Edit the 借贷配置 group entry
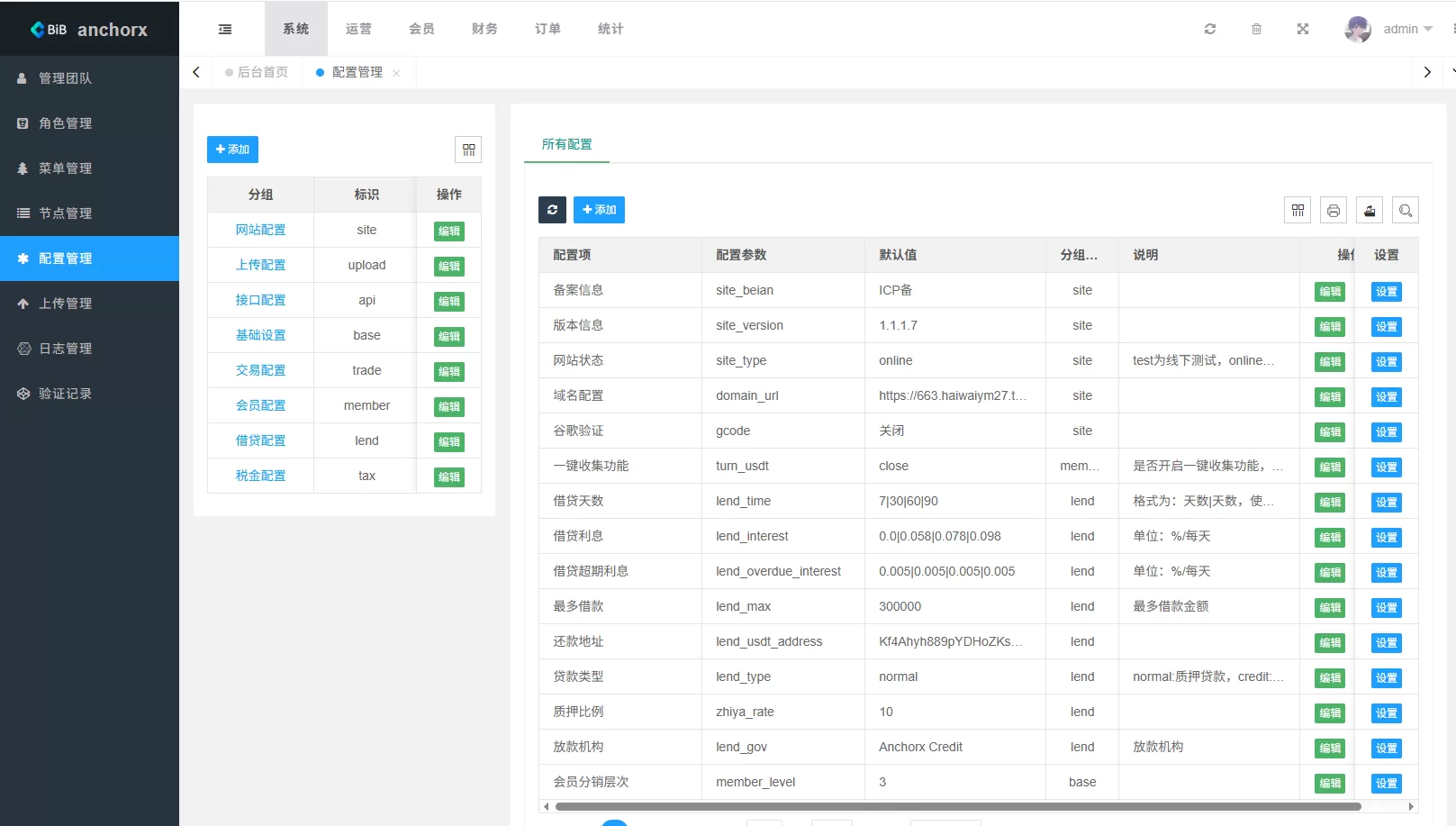 [x=448, y=440]
